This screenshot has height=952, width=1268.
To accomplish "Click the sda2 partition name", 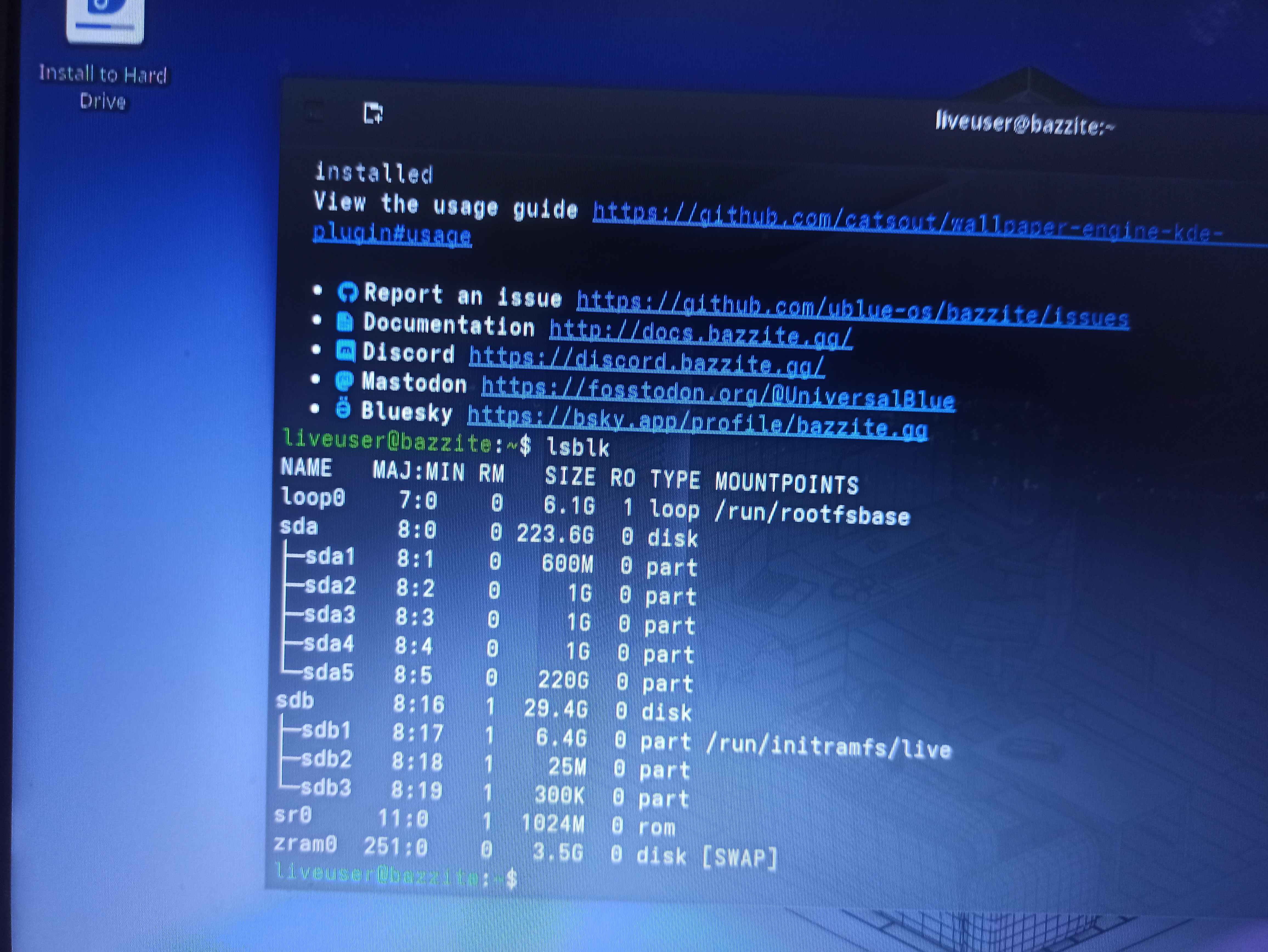I will (330, 585).
